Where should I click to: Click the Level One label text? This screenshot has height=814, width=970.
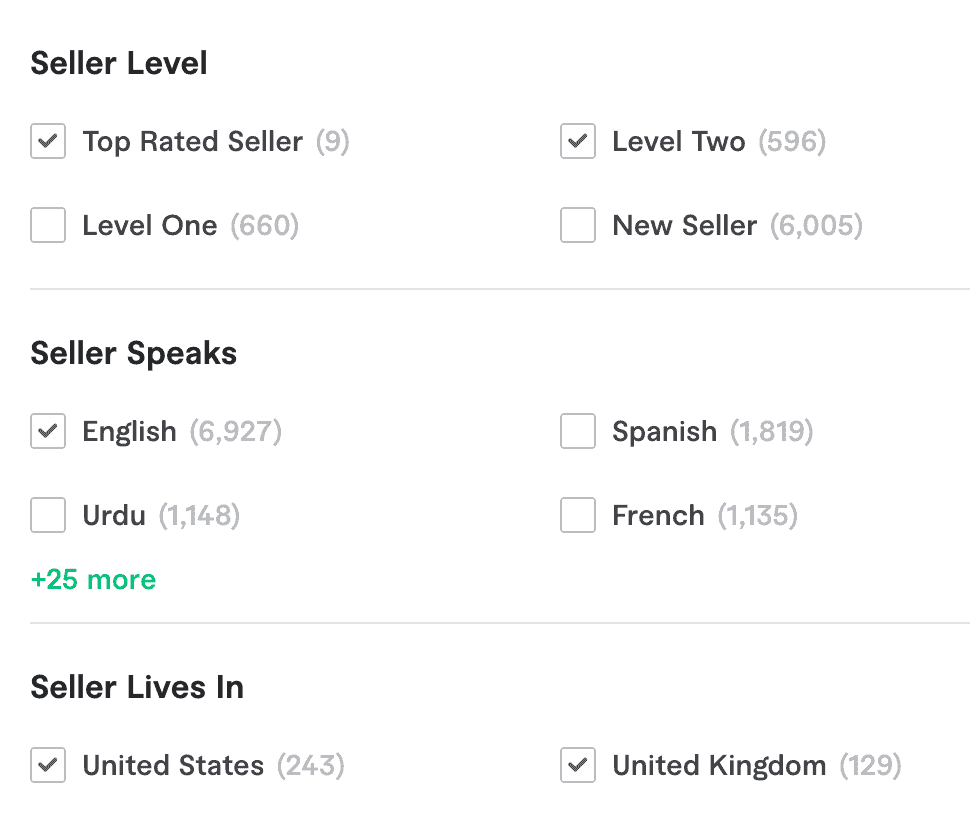pos(150,226)
